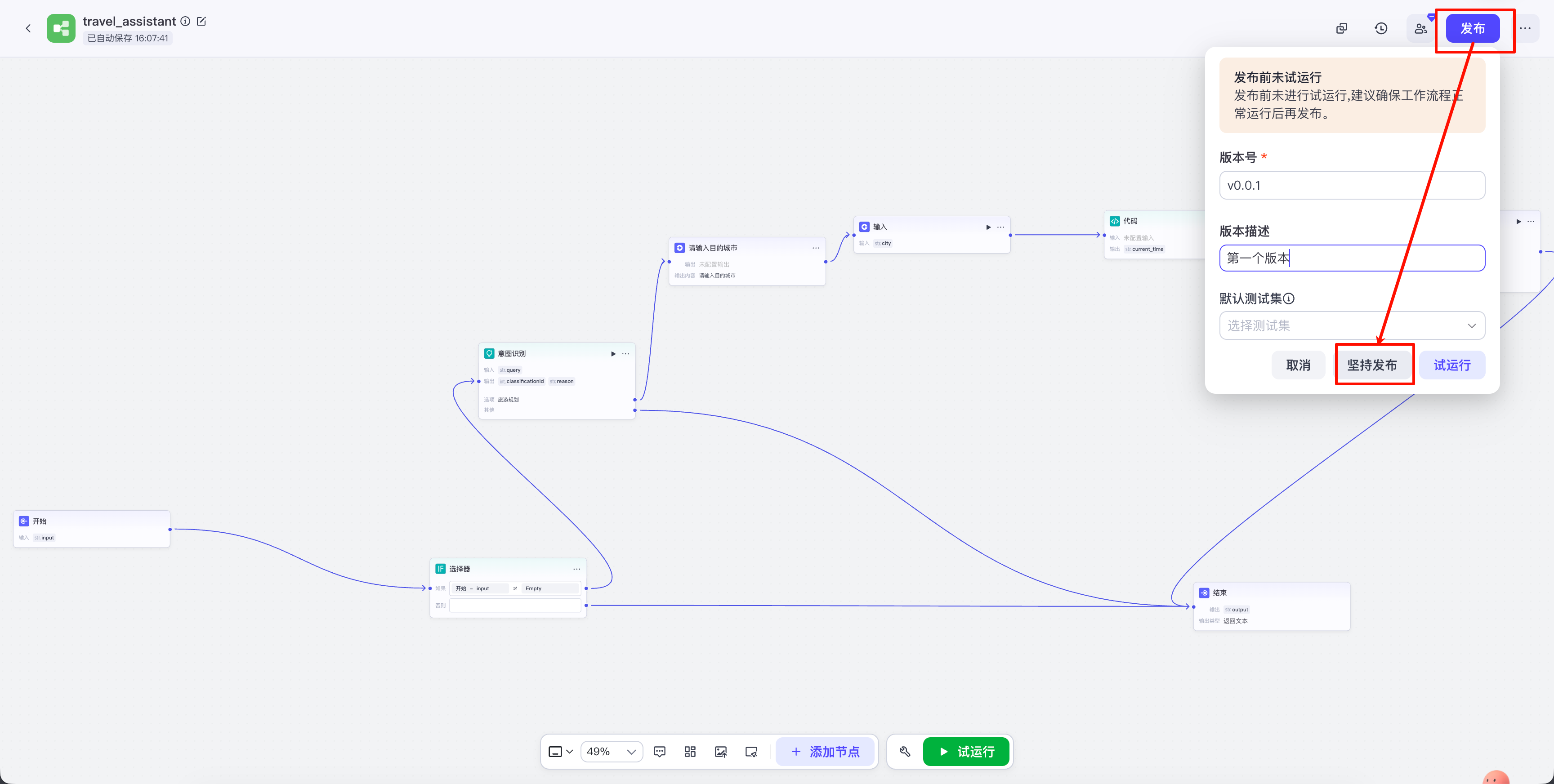Click the green 试运行 button
The image size is (1554, 784).
(x=966, y=752)
